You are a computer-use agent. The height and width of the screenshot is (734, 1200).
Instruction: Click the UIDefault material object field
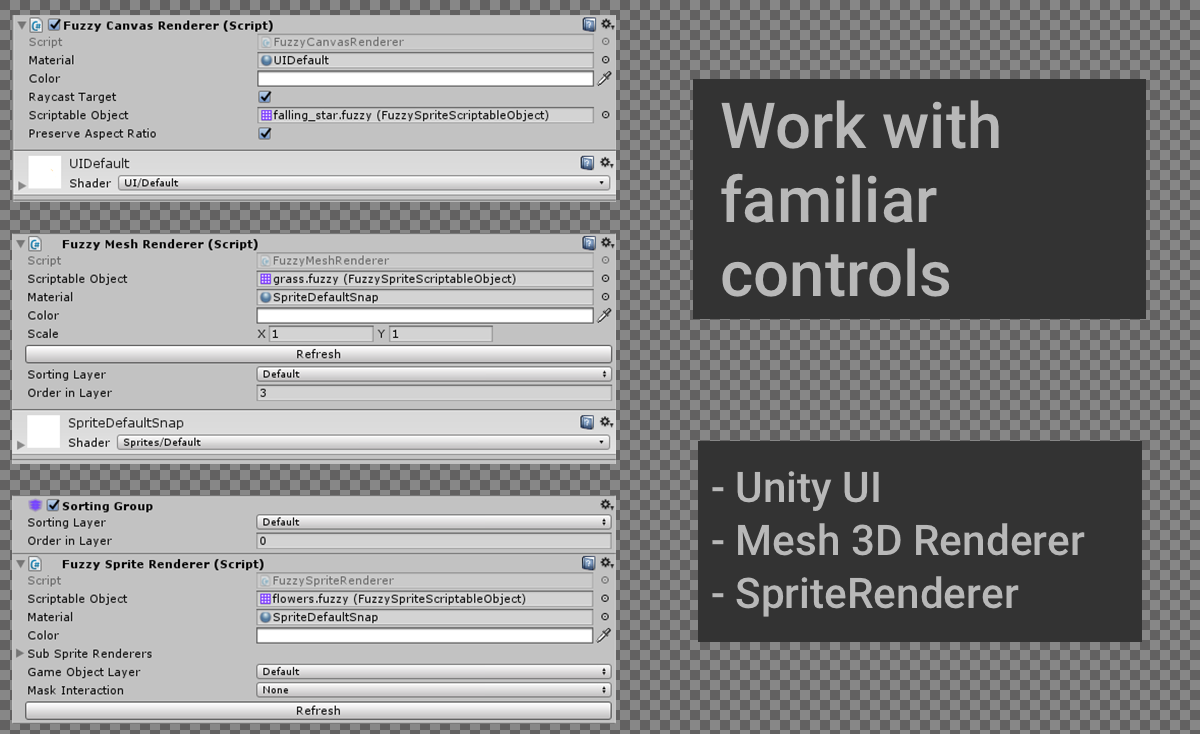[425, 60]
